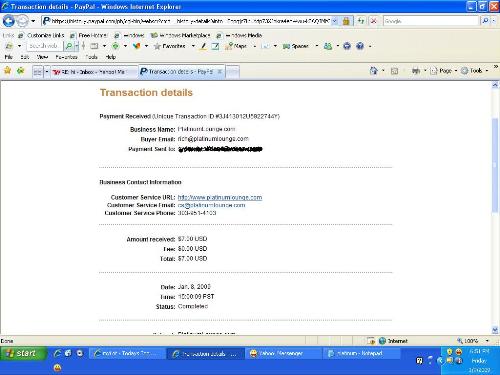Image resolution: width=500 pixels, height=375 pixels.
Task: Click the highlighter pencil toolbar icon
Action: [203, 46]
